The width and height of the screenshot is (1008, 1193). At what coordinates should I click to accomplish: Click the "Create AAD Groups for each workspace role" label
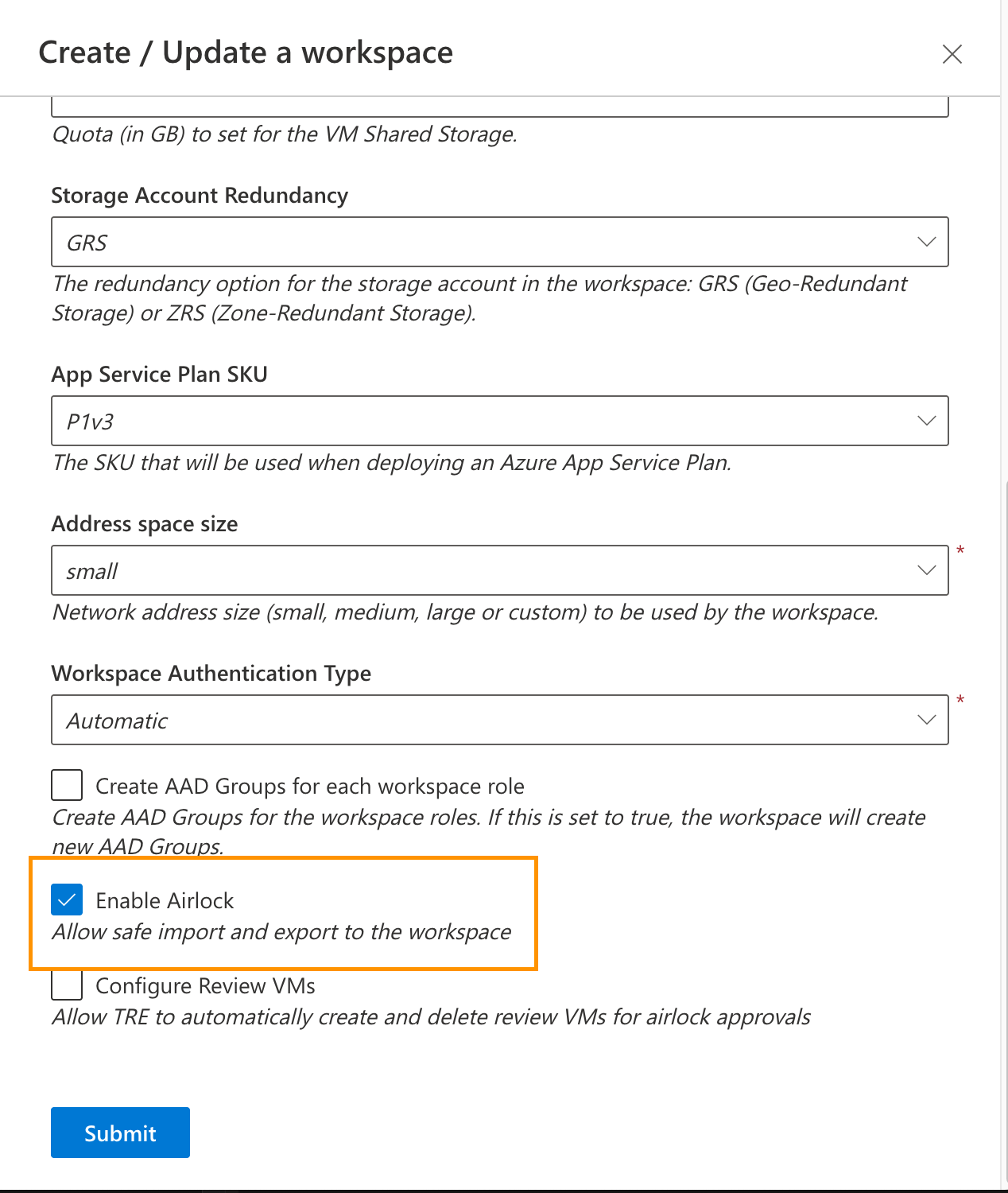coord(309,787)
